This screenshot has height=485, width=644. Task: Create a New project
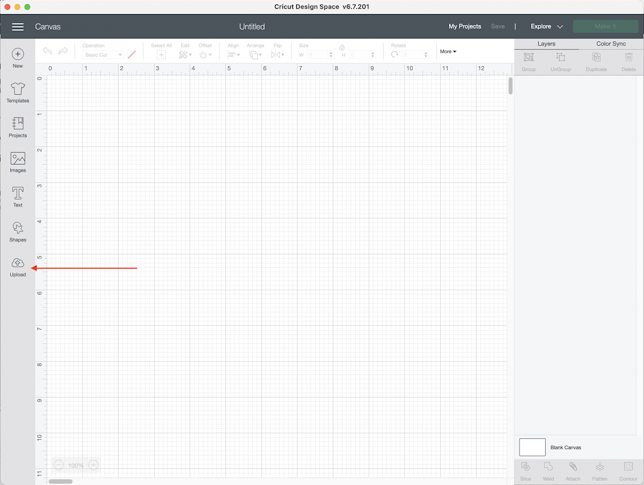click(x=18, y=58)
